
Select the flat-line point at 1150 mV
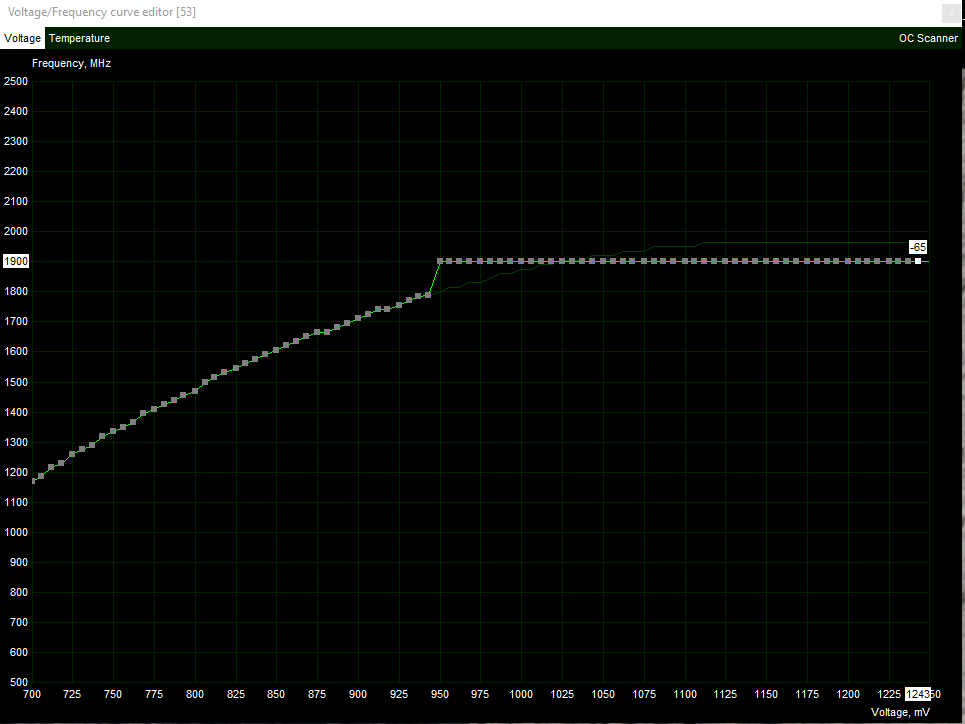point(766,261)
